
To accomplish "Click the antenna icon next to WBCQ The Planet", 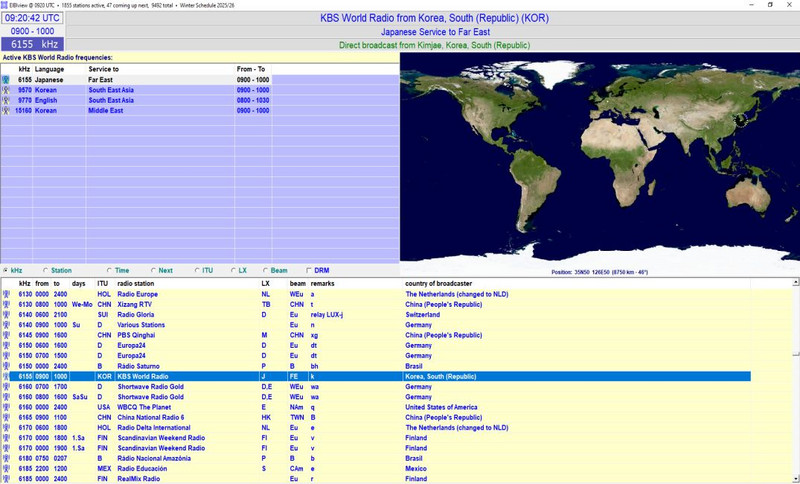I will [x=7, y=407].
